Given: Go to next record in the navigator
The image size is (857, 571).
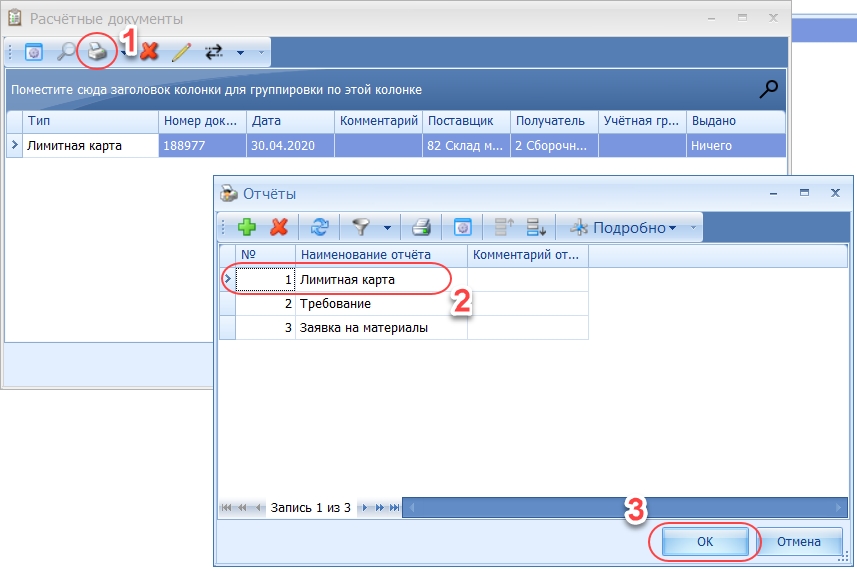Looking at the screenshot, I should point(366,508).
